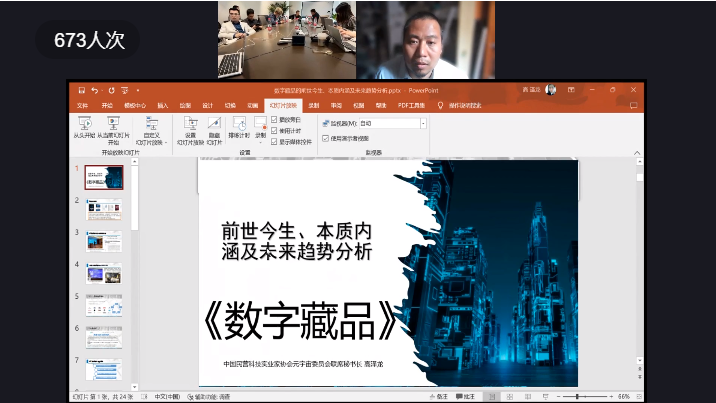716x403 pixels.
Task: Switch to Design (设计) ribbon tab
Action: 208,105
